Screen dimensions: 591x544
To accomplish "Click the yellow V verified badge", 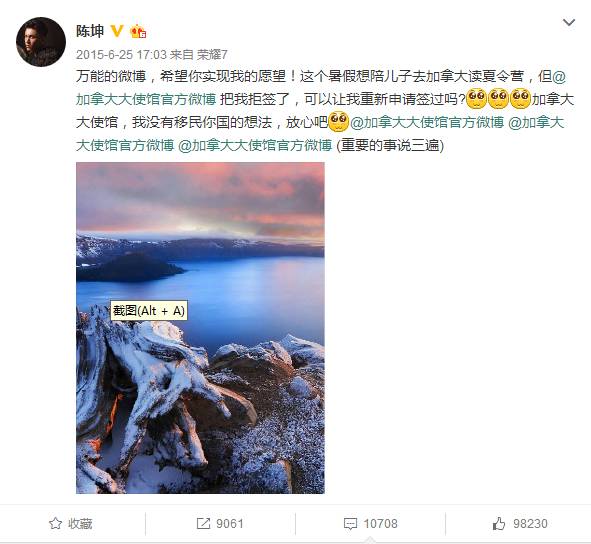I will point(117,31).
